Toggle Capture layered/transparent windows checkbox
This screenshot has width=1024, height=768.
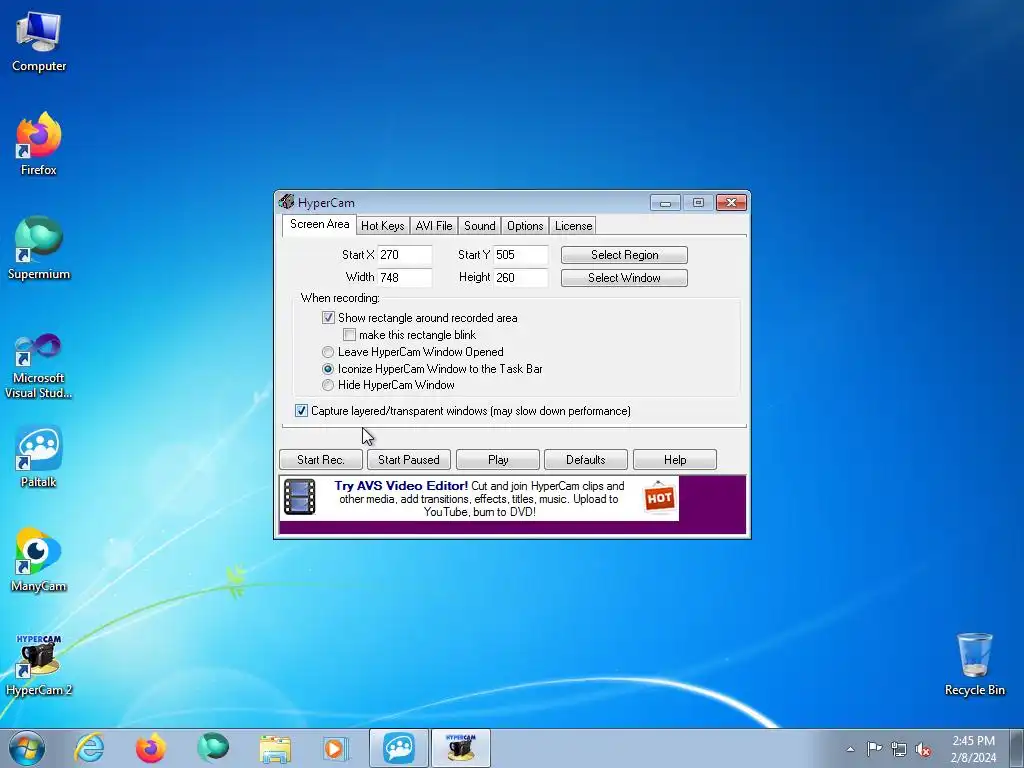301,411
